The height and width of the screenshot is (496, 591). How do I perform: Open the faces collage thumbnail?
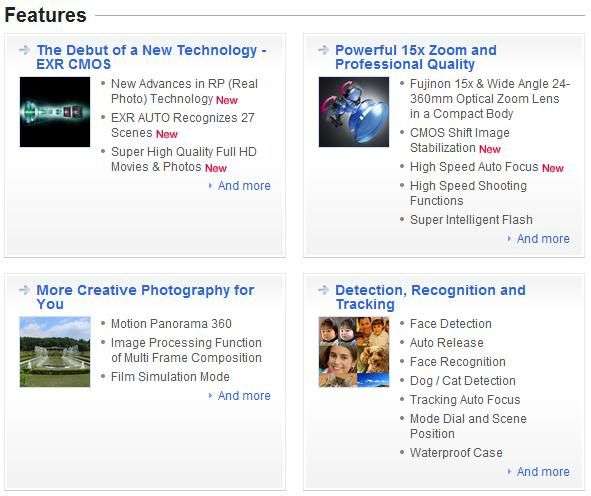pyautogui.click(x=354, y=352)
